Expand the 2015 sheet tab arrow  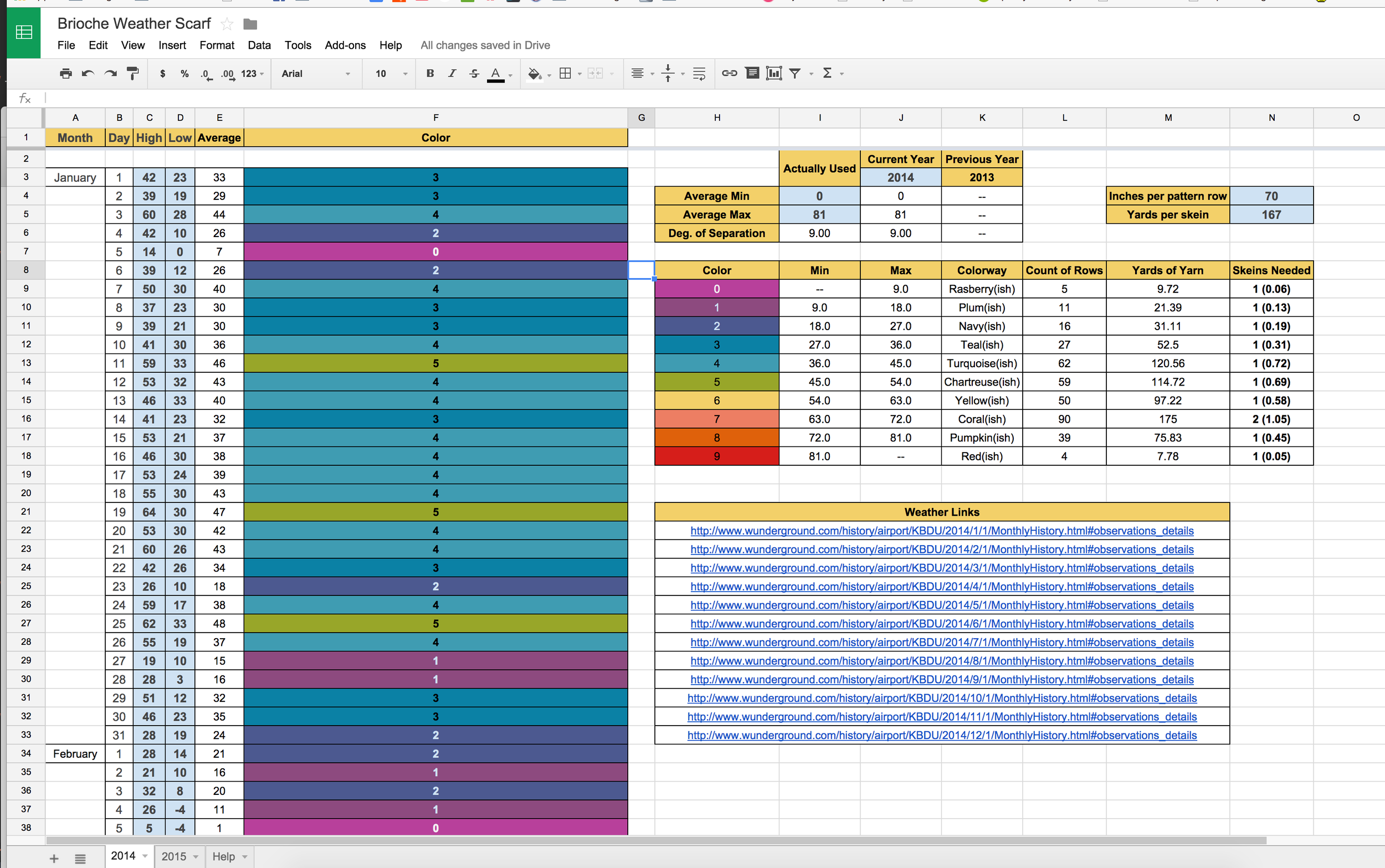pos(196,857)
